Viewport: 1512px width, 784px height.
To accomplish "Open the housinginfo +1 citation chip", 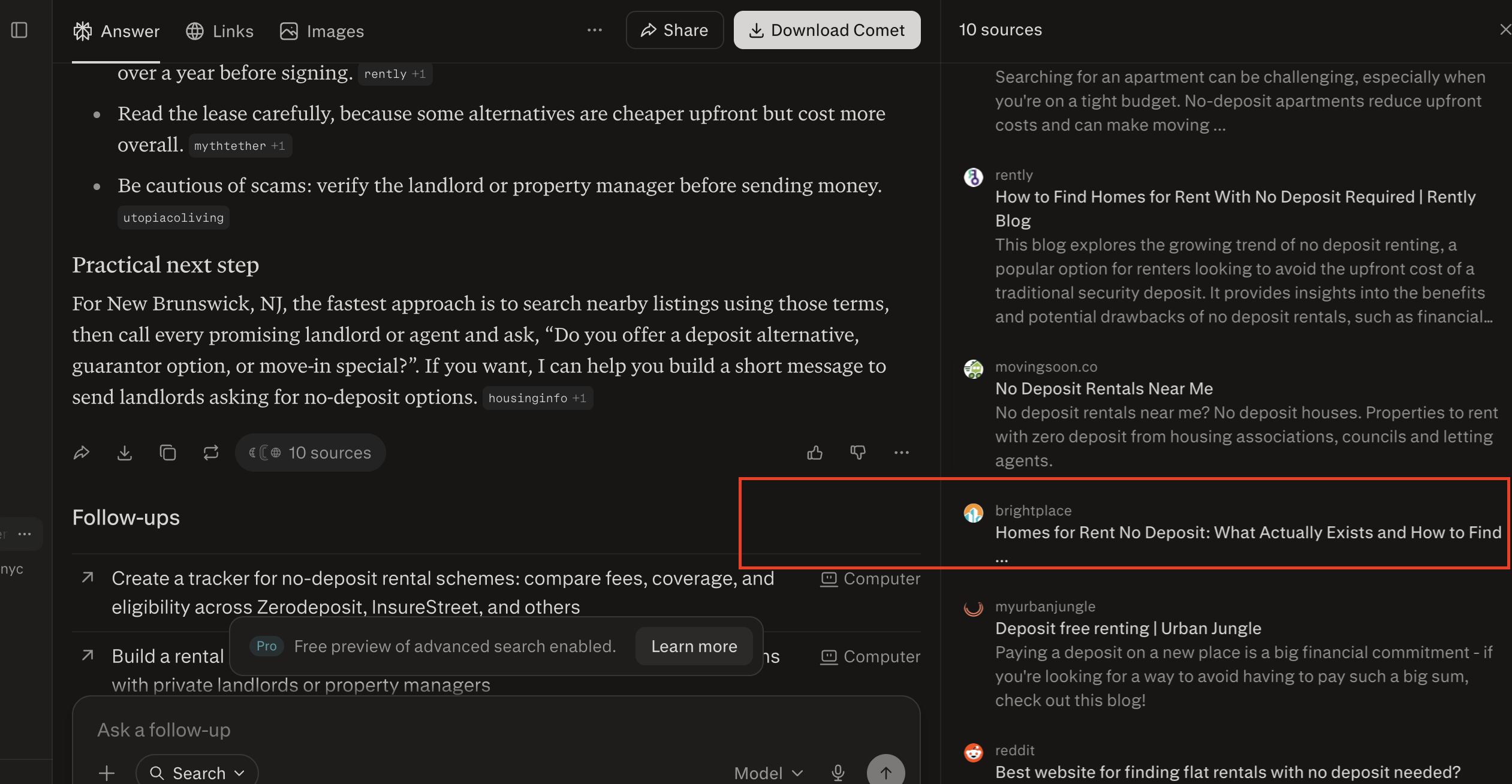I will (537, 398).
